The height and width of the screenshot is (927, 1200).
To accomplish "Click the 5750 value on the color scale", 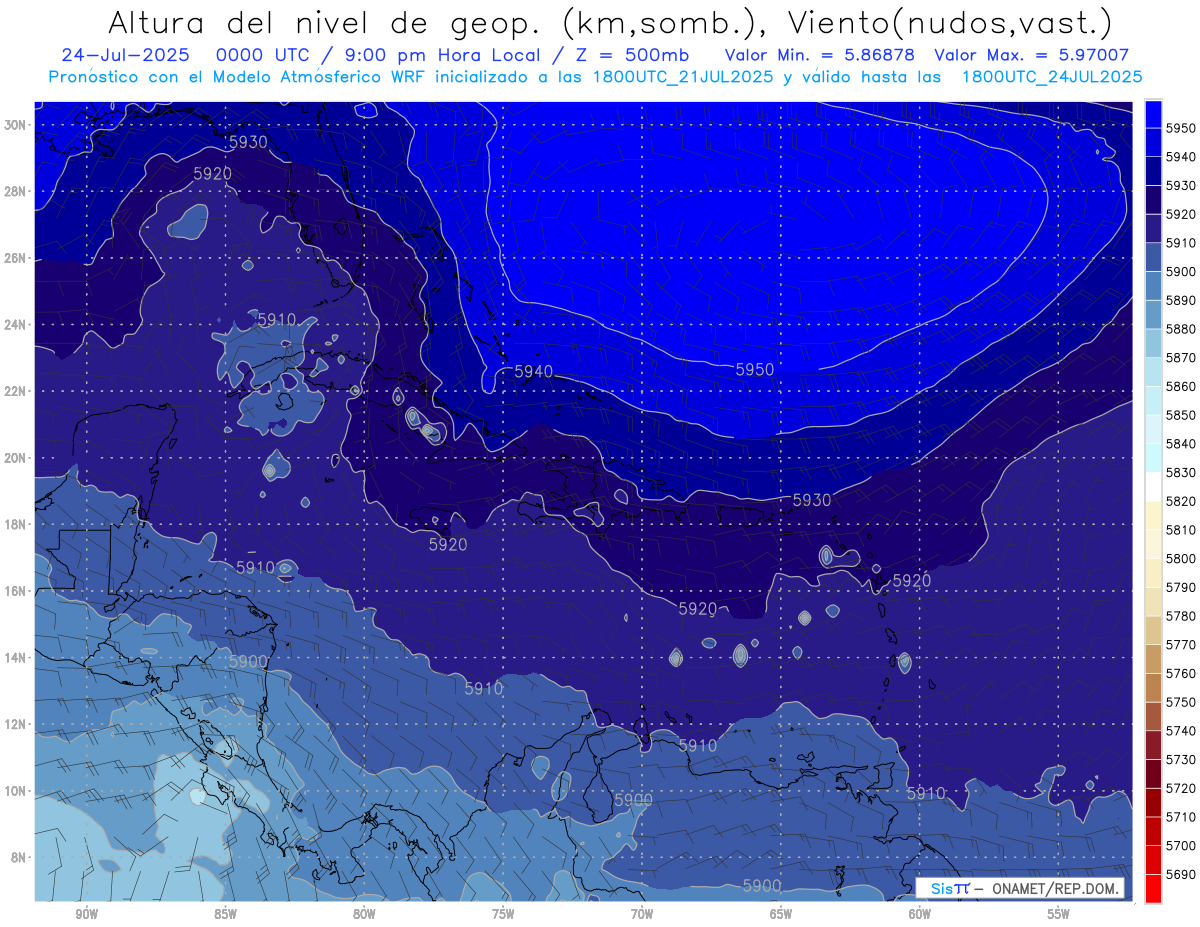I will pos(1181,702).
